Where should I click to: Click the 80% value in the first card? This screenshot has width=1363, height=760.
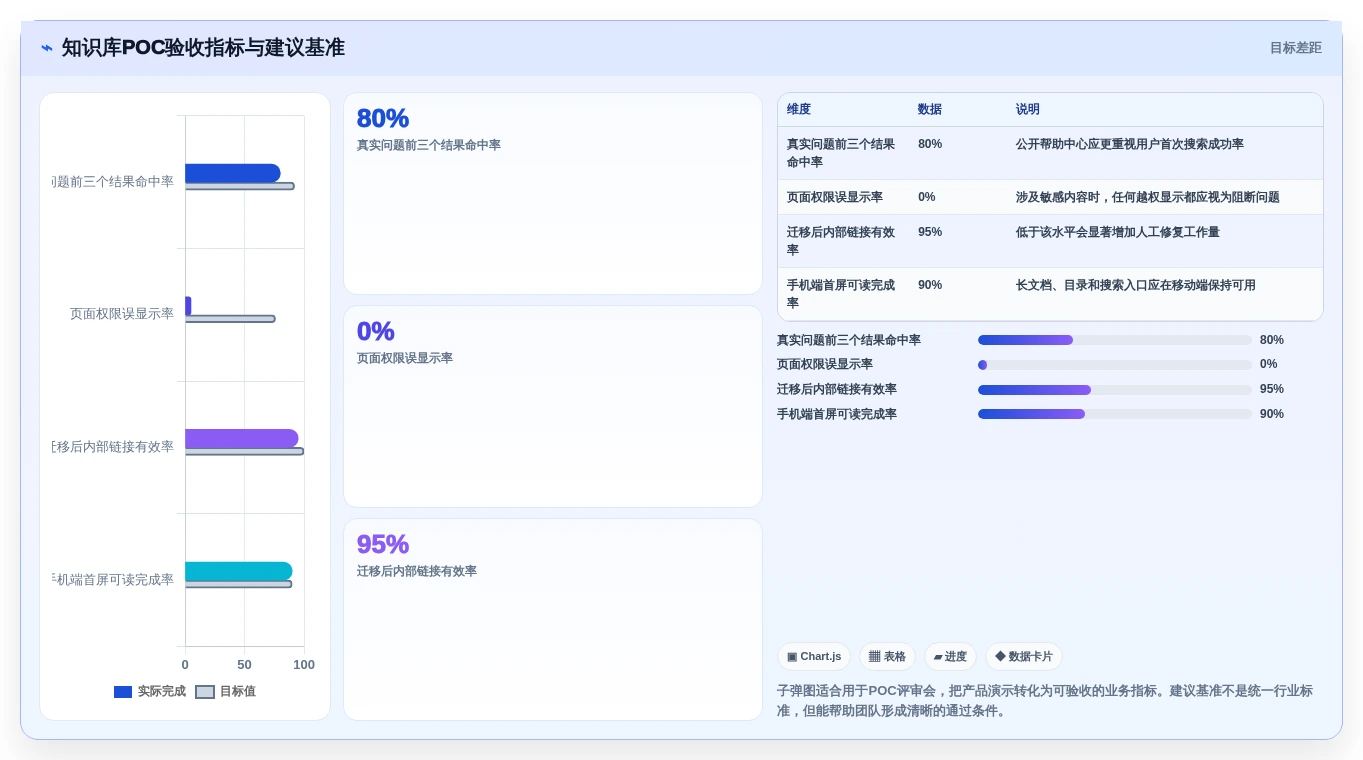[383, 118]
